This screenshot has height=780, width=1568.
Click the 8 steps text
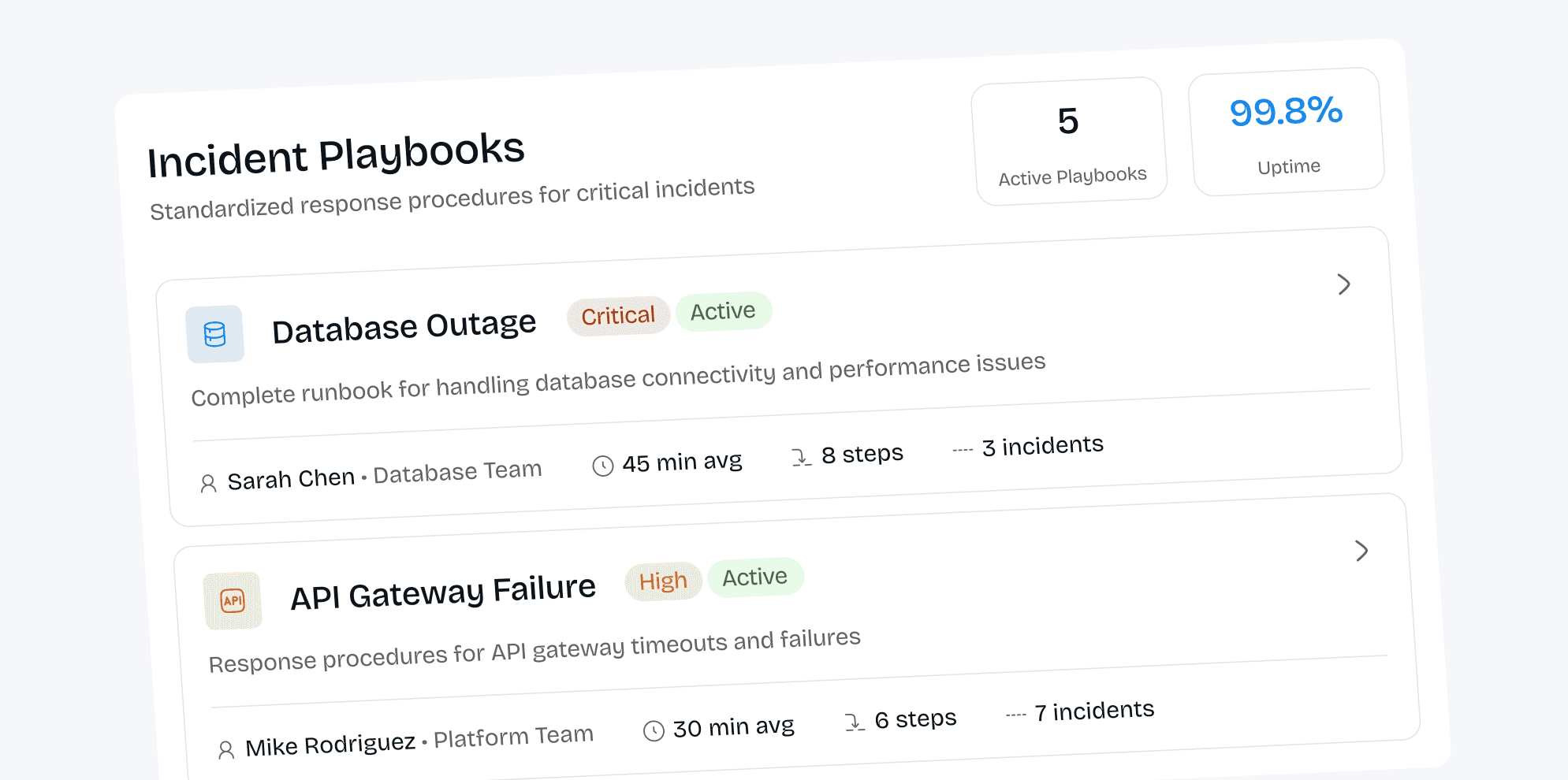pos(862,454)
